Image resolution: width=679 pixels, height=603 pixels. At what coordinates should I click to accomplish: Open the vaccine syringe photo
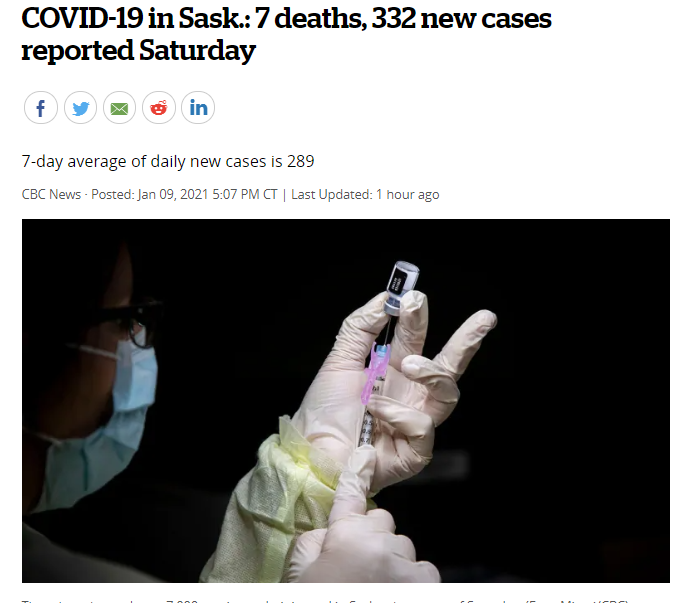pos(346,401)
